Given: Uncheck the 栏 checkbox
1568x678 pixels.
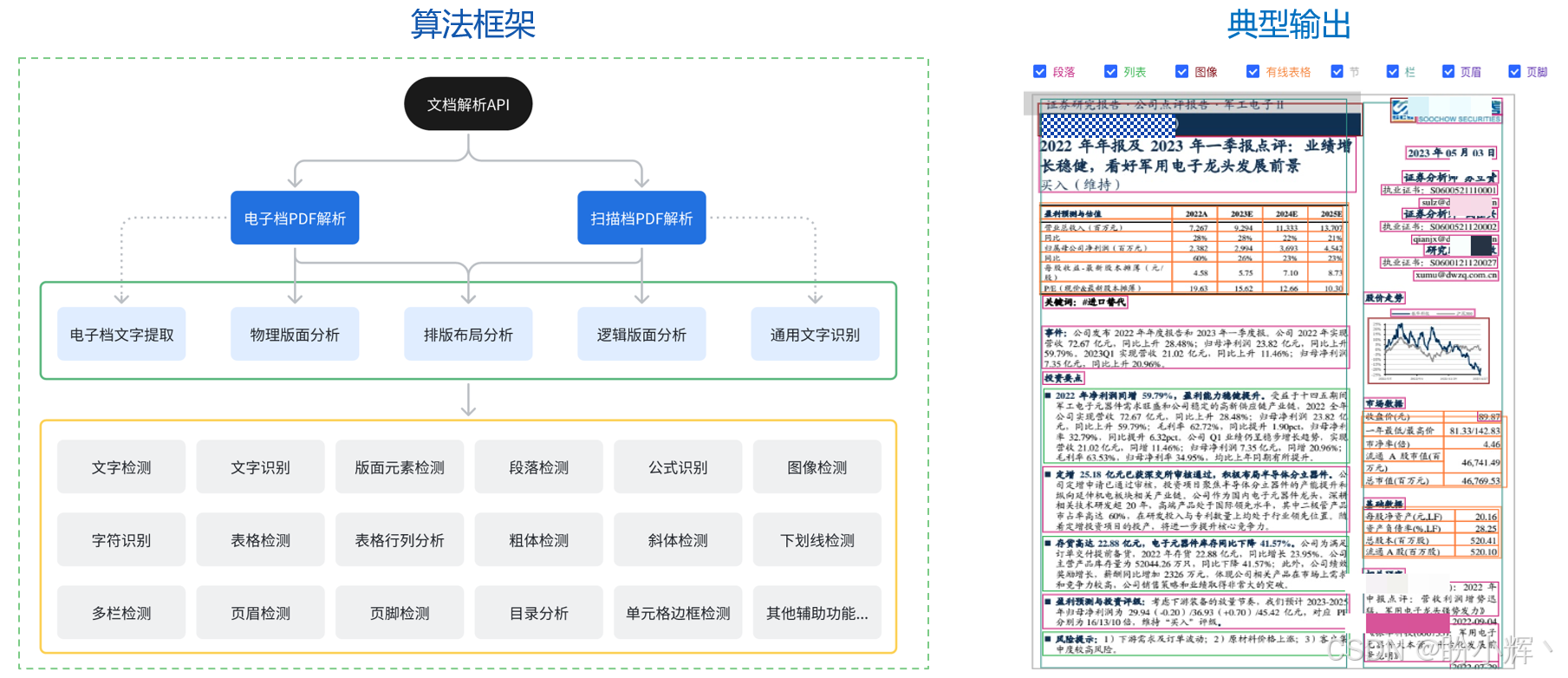Looking at the screenshot, I should click(1393, 71).
